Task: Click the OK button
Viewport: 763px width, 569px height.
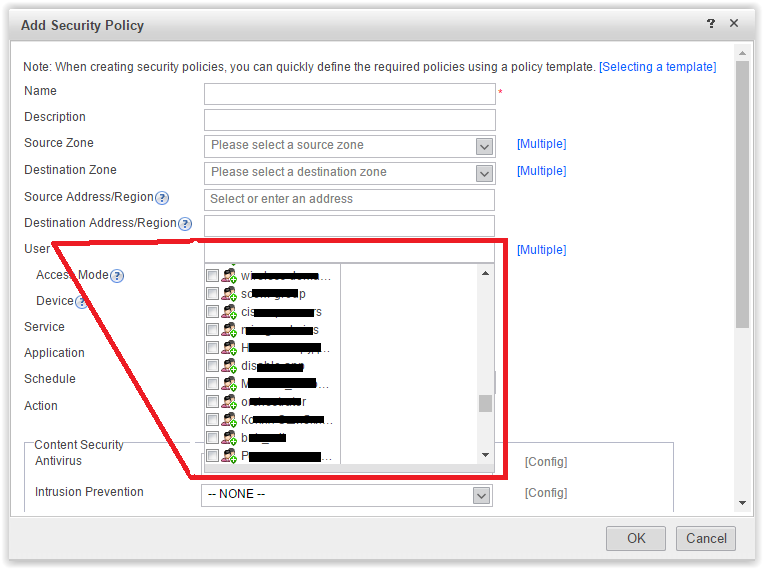Action: [x=636, y=538]
